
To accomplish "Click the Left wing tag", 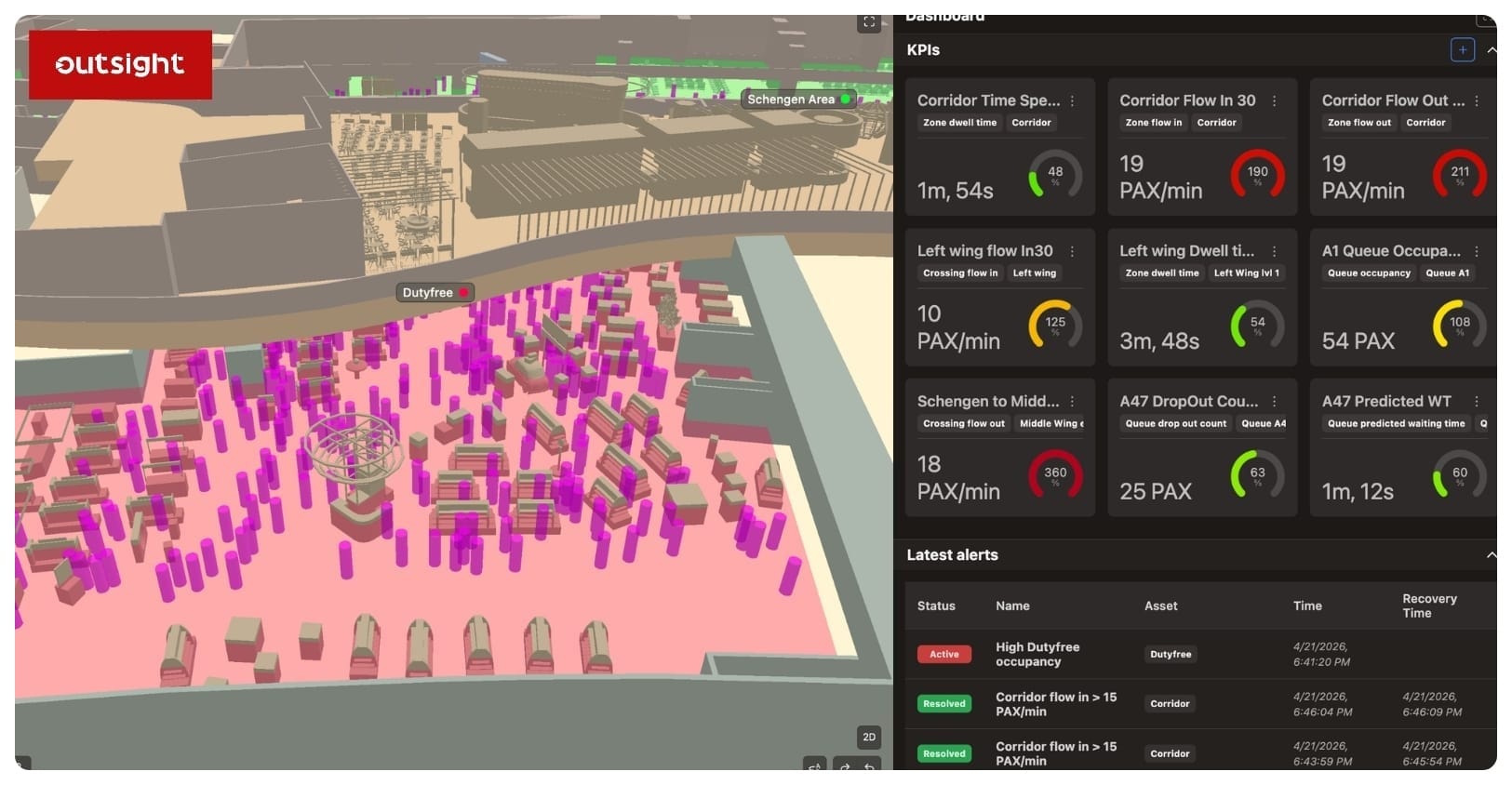I will [1035, 273].
